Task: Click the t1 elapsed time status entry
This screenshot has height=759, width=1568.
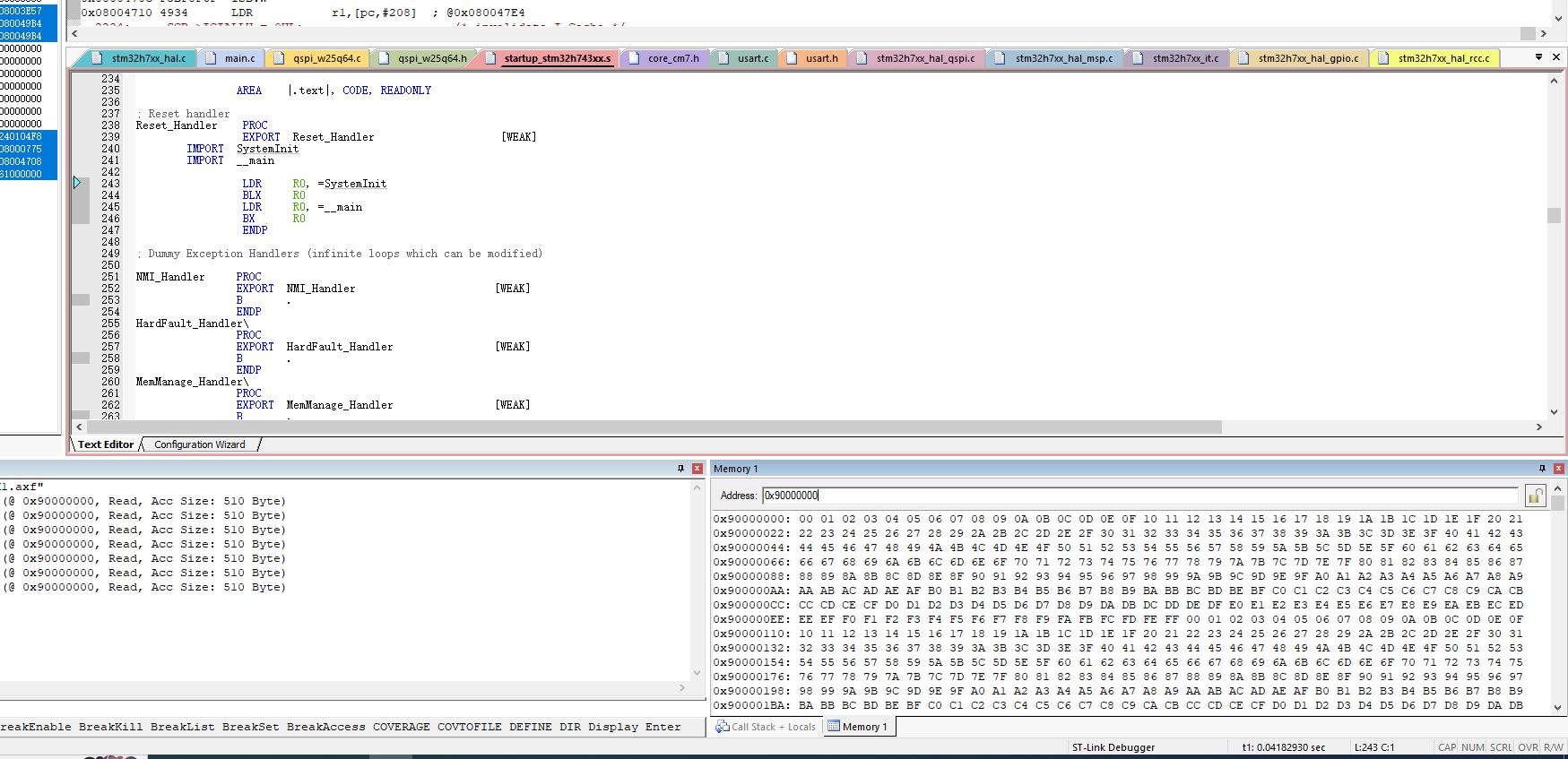Action: coord(1283,747)
